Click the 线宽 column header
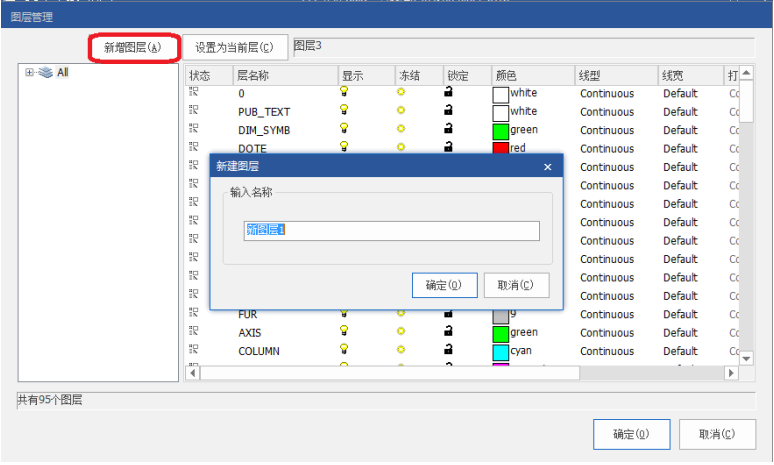Screen dimensions: 774x465 tap(691, 76)
